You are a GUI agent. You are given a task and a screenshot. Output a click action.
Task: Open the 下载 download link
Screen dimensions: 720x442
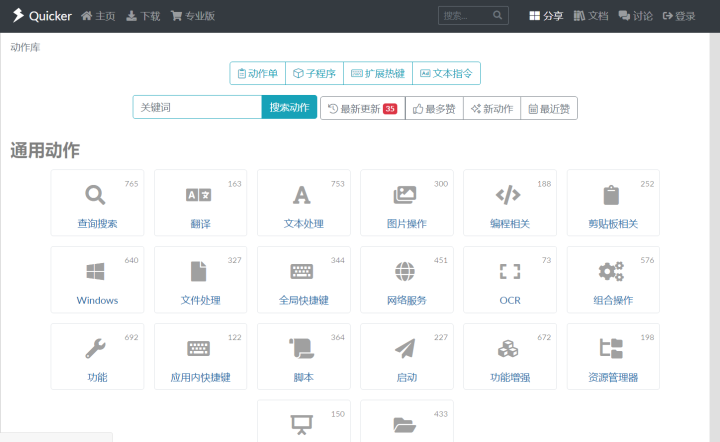click(x=143, y=16)
